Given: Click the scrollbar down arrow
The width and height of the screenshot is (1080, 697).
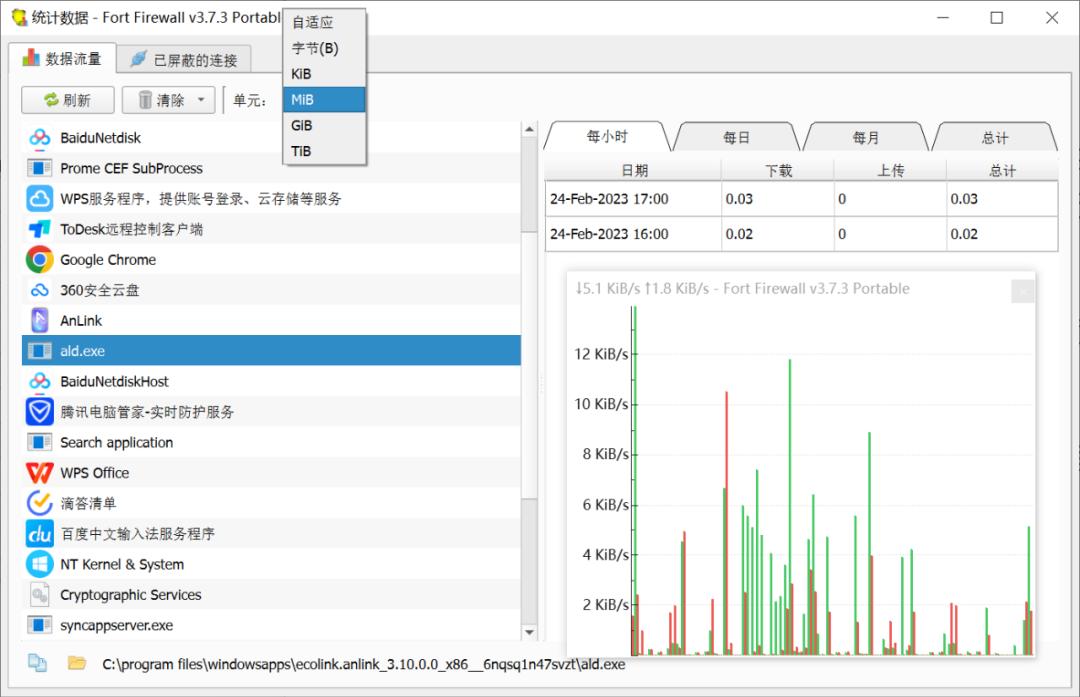Looking at the screenshot, I should (530, 631).
